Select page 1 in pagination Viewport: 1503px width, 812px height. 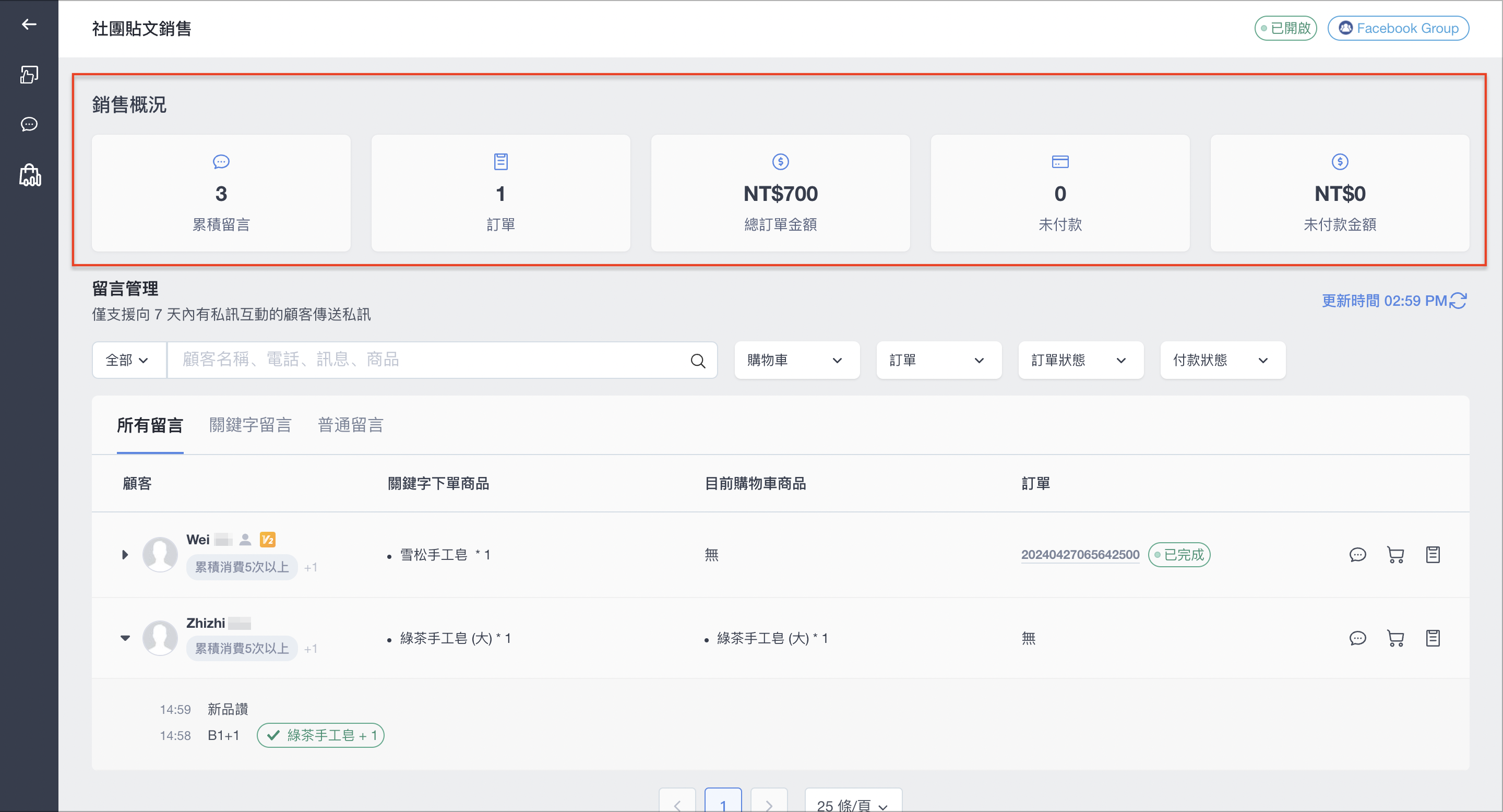tap(723, 801)
